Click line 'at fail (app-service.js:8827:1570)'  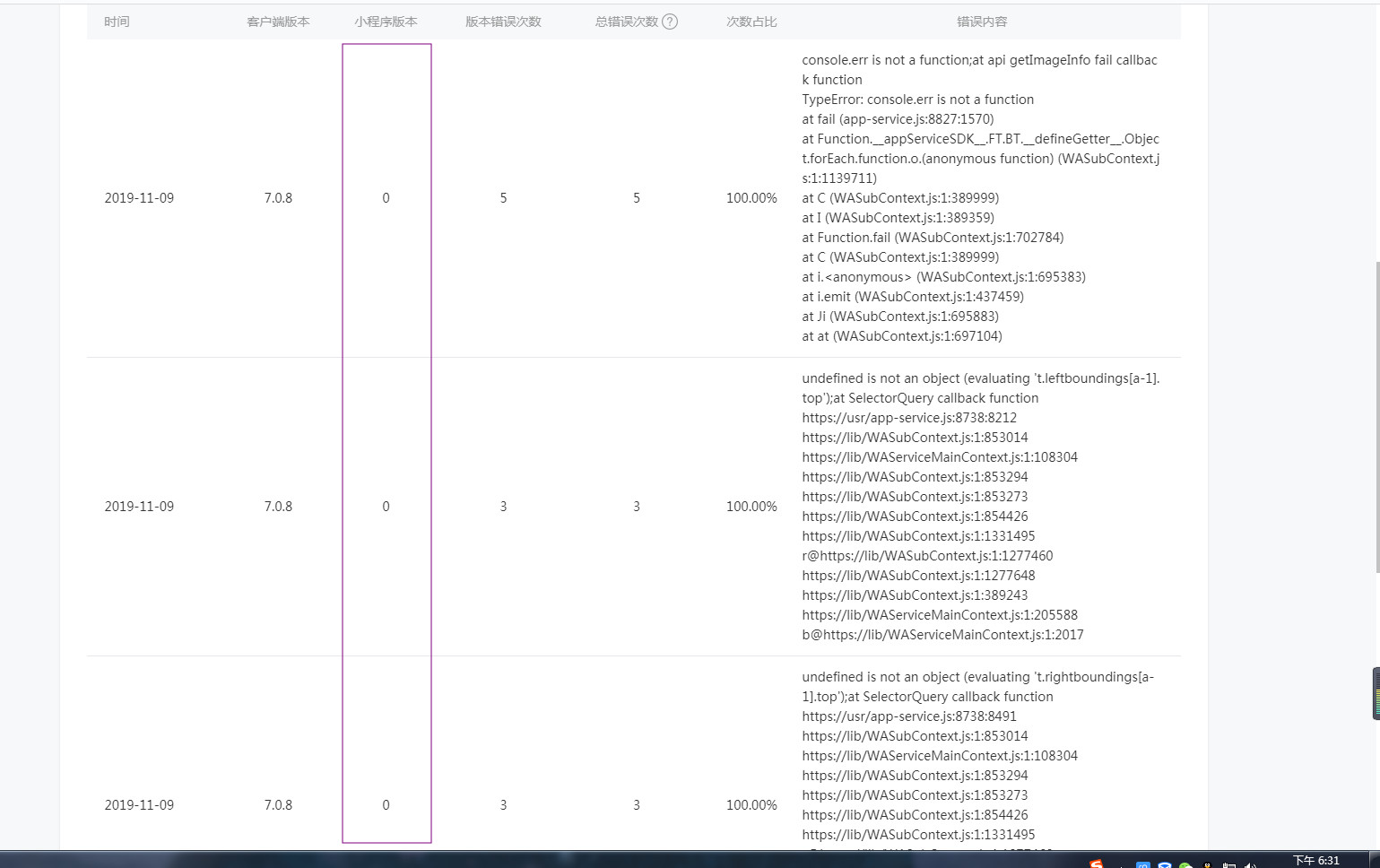point(898,119)
